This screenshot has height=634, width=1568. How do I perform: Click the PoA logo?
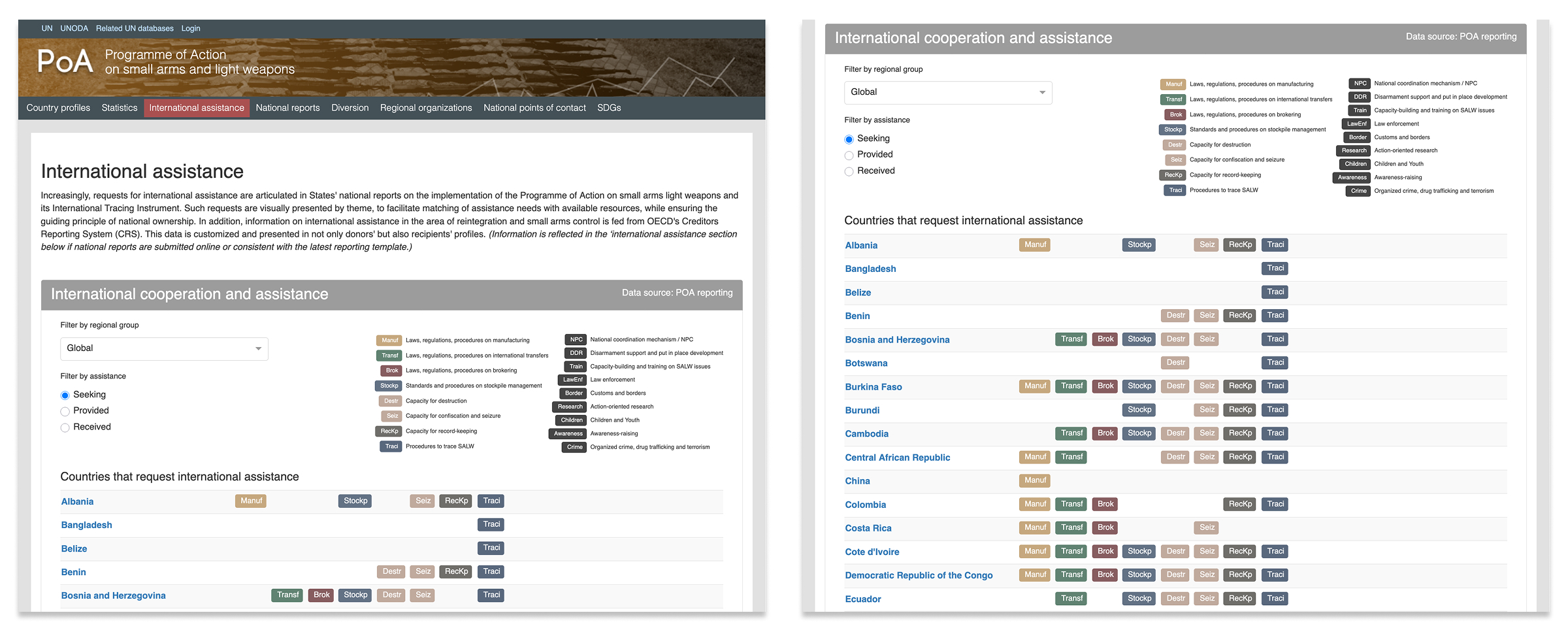click(x=64, y=62)
